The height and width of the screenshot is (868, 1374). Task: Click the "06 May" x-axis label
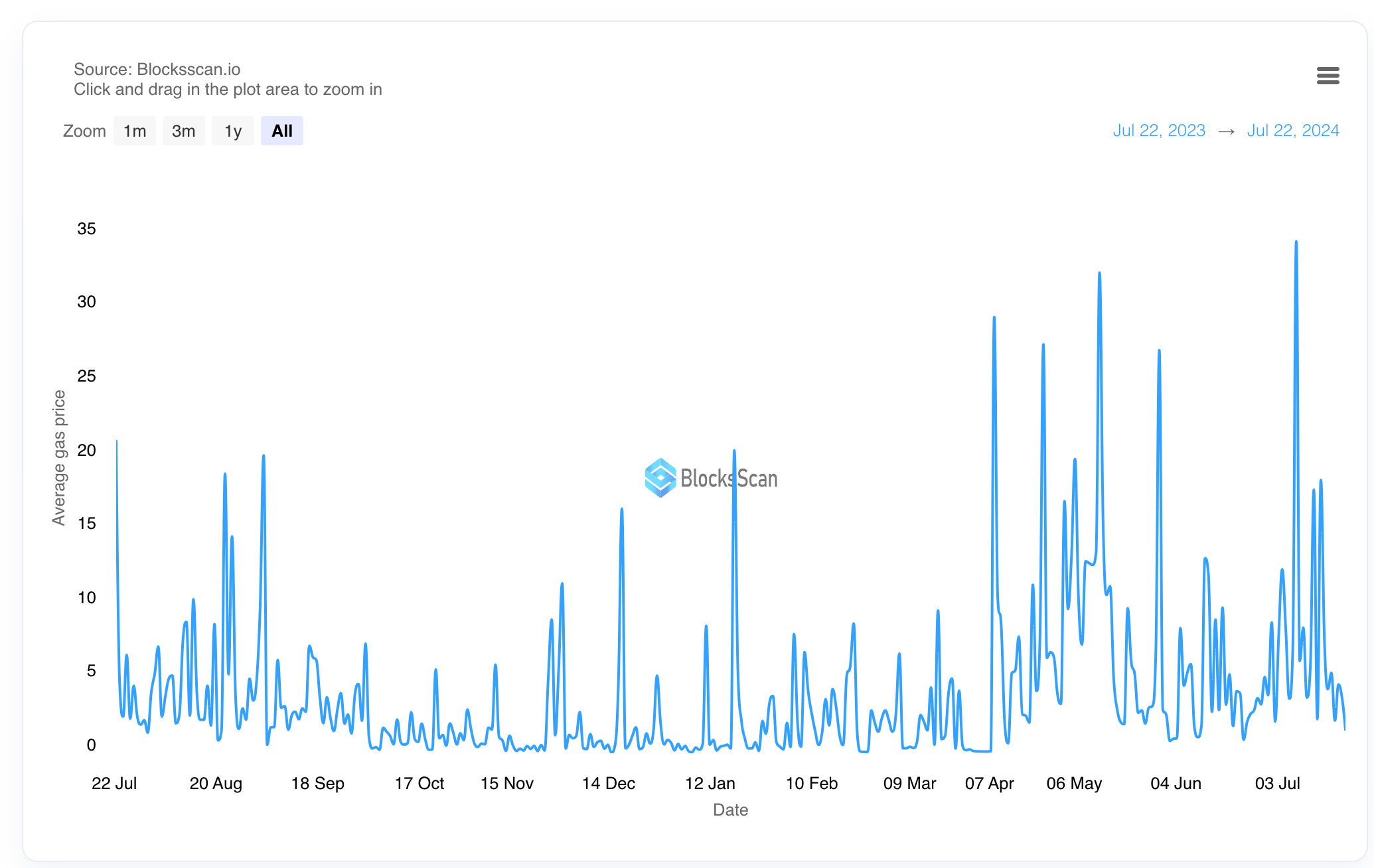tap(1074, 784)
